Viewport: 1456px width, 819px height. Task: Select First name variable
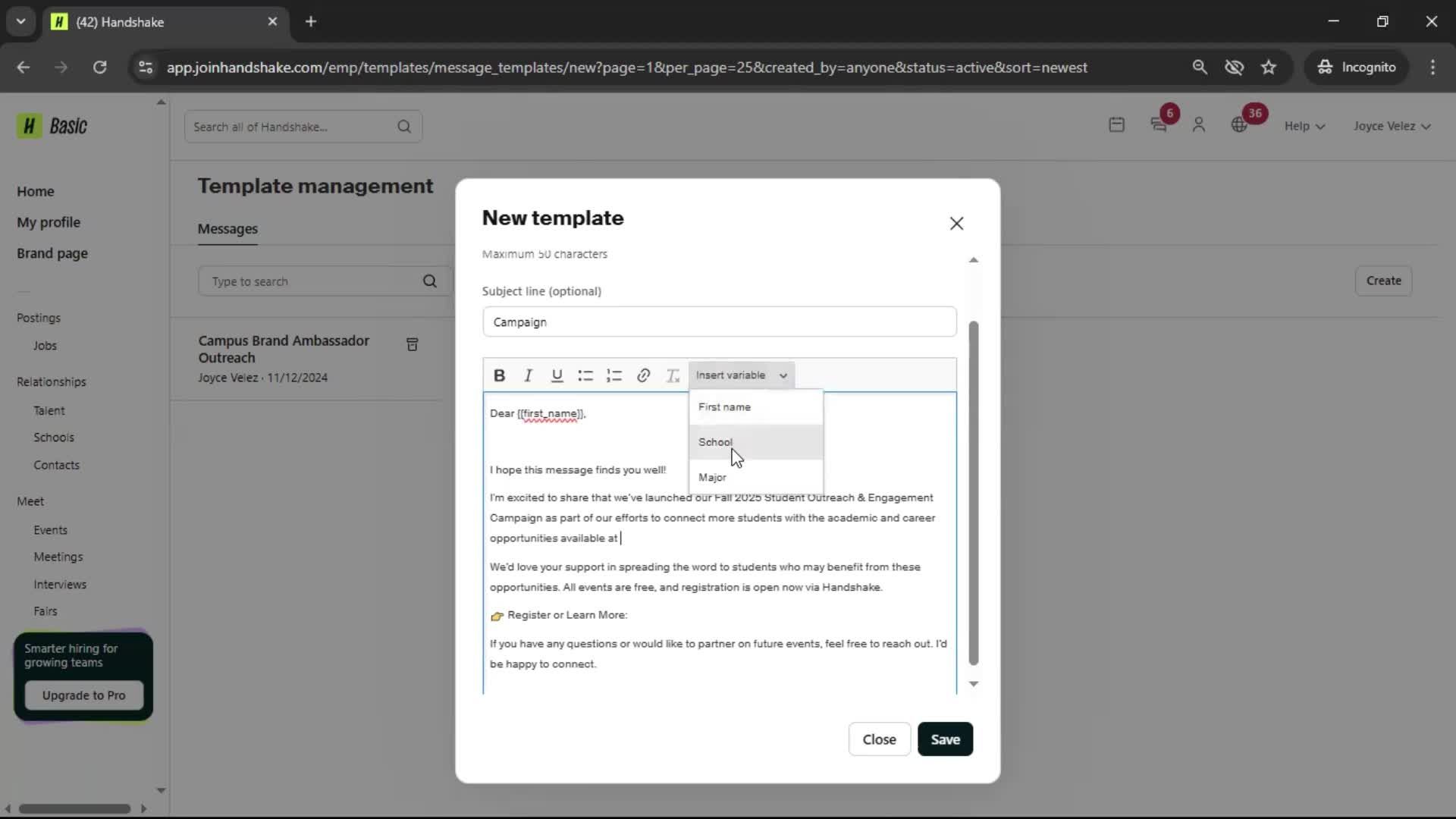pos(756,407)
